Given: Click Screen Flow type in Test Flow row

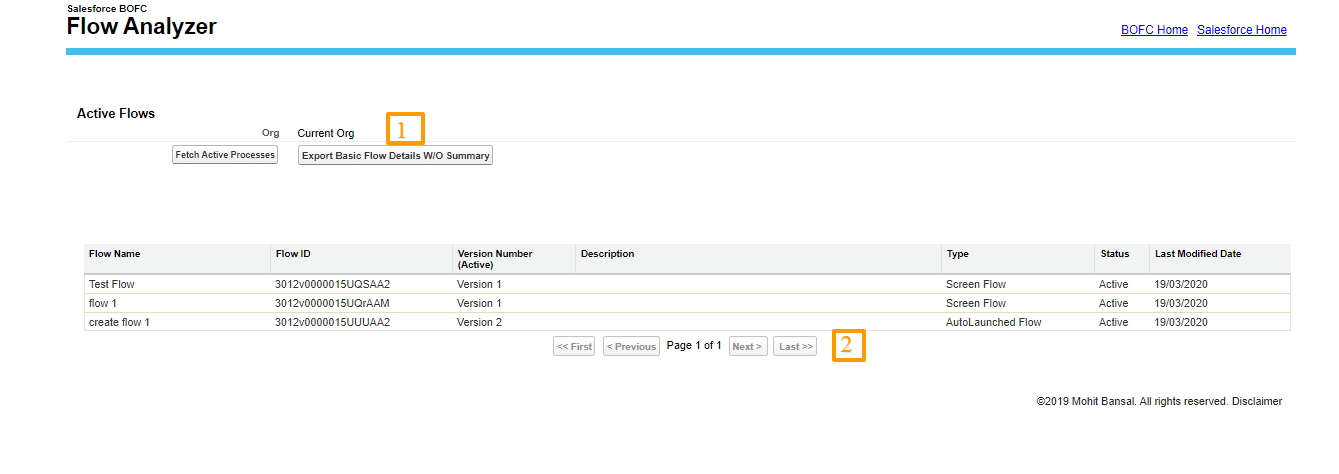Looking at the screenshot, I should pyautogui.click(x=976, y=284).
